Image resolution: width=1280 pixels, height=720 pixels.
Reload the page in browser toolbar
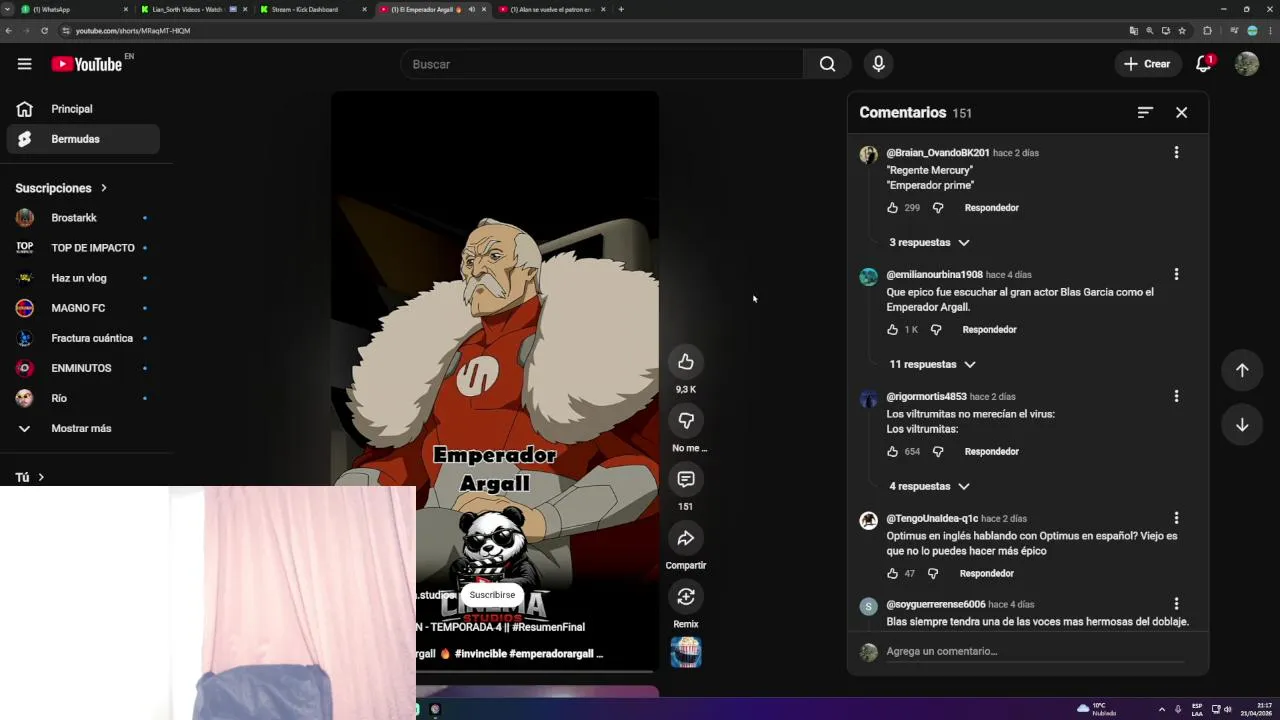click(x=44, y=31)
